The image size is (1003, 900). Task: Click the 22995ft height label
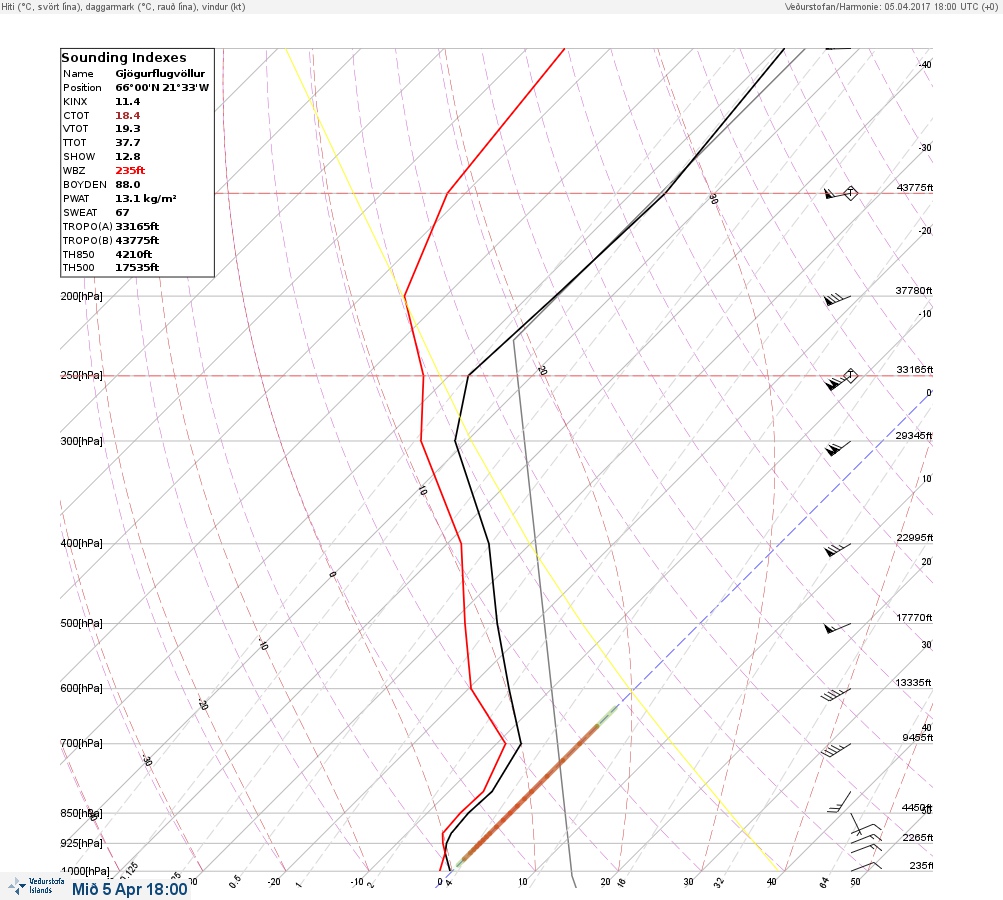coord(914,537)
